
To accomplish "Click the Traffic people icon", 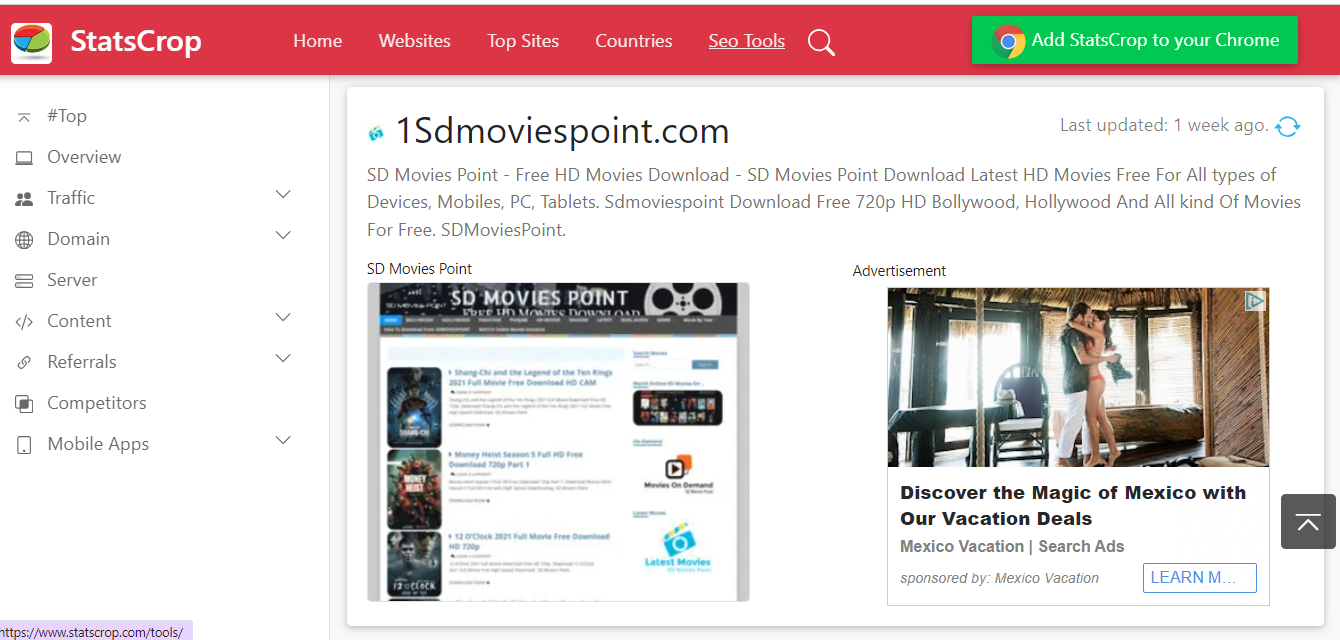I will 24,199.
